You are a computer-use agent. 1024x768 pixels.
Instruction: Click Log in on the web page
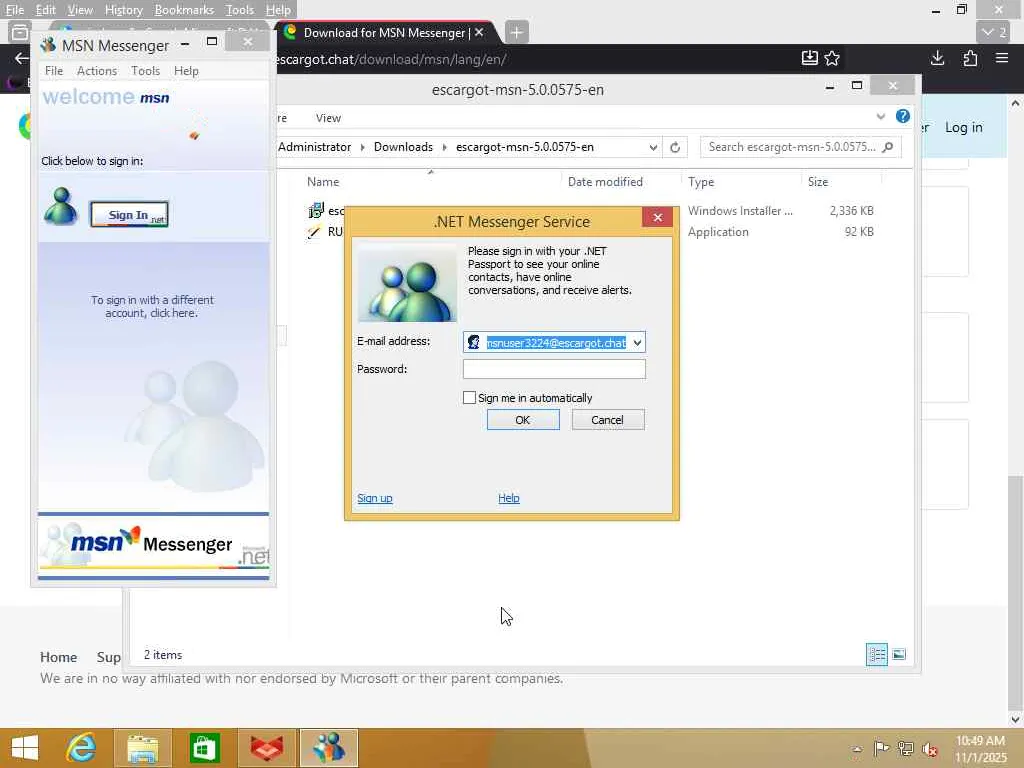(963, 127)
